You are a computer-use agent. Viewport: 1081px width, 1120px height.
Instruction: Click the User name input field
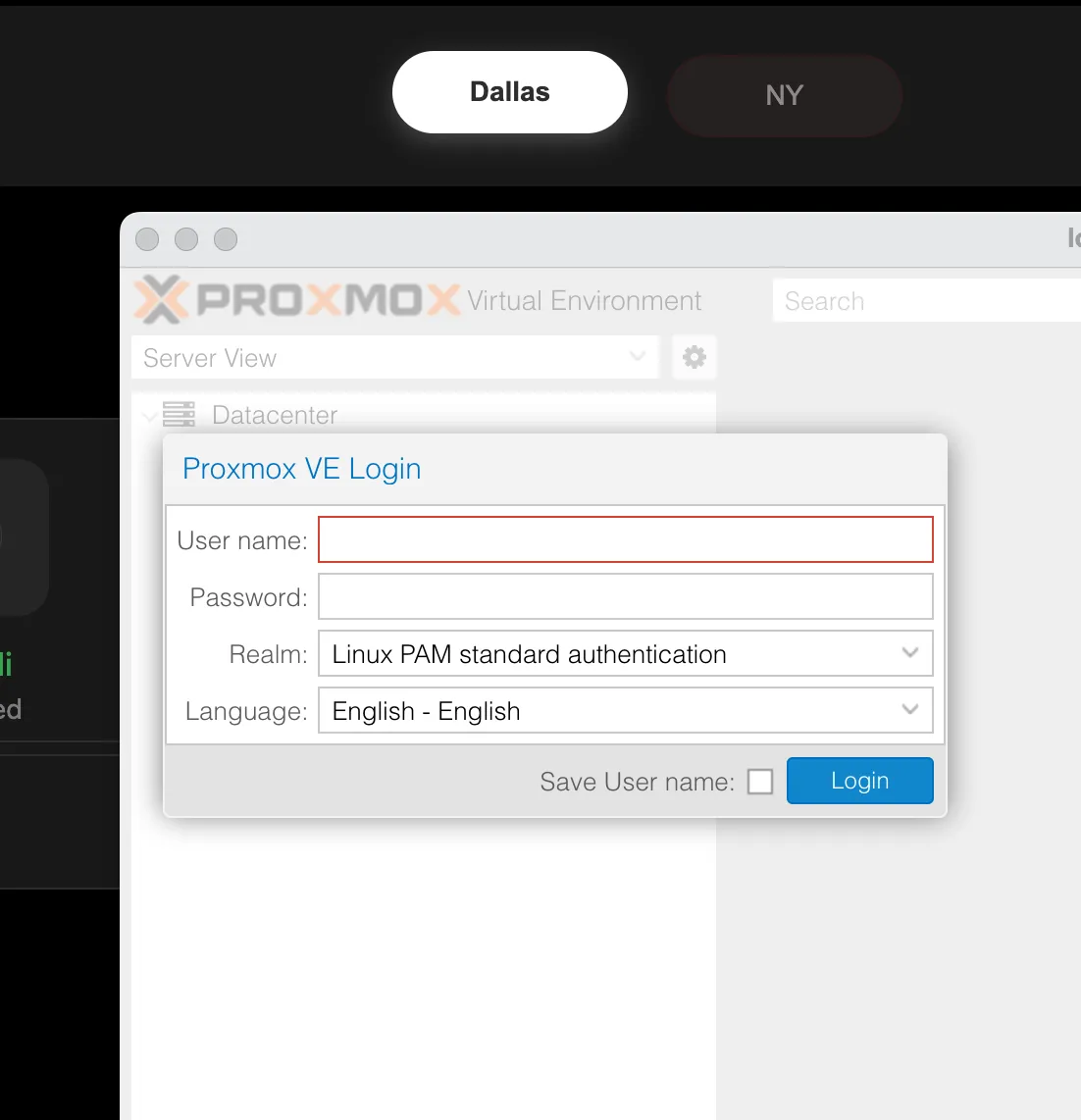625,538
